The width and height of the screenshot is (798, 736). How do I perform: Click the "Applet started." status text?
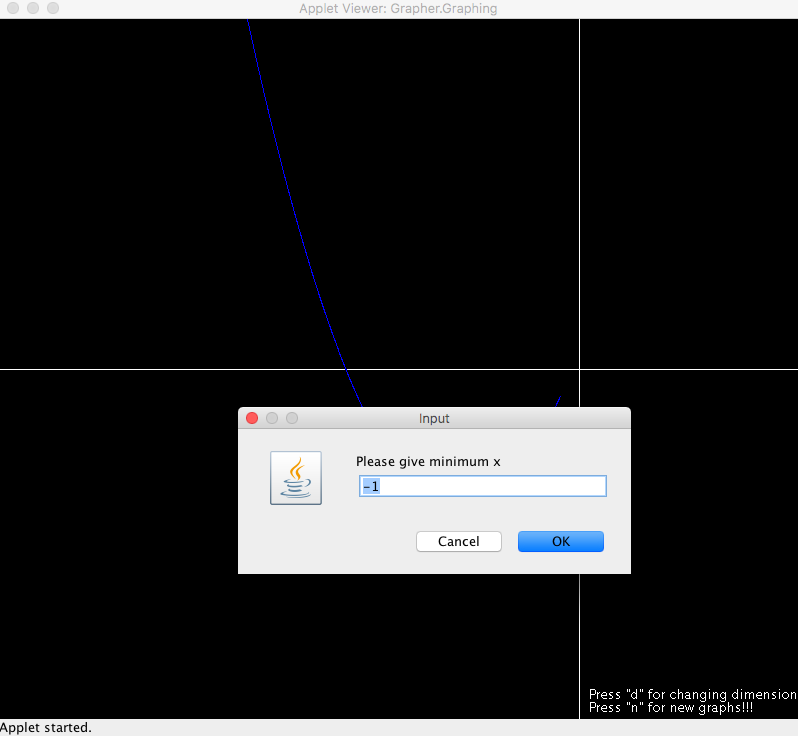[x=46, y=728]
